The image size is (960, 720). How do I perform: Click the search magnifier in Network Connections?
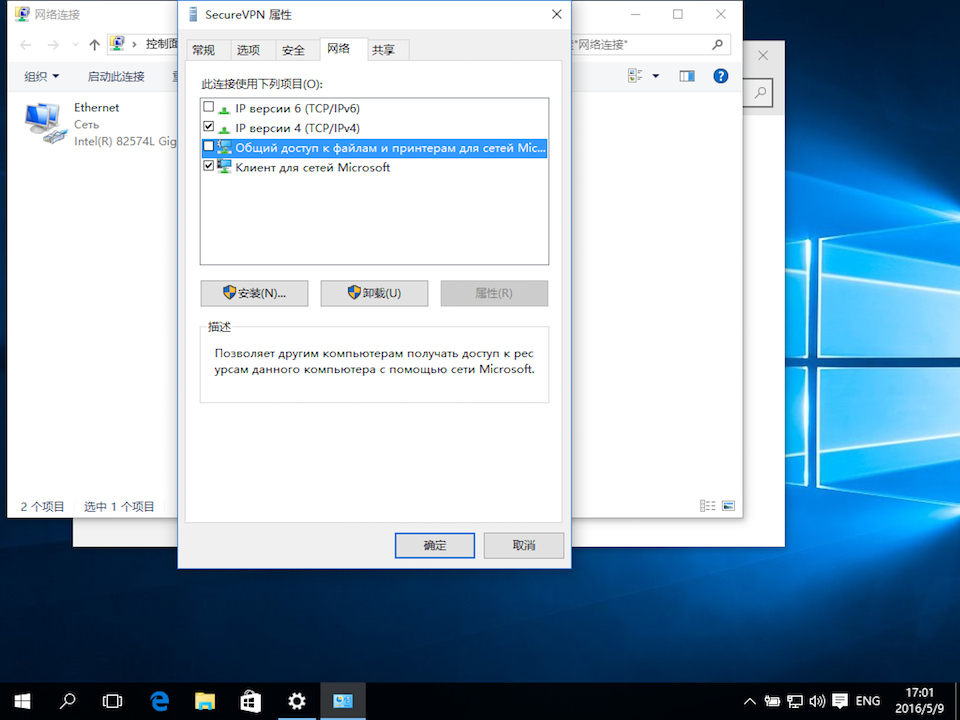click(x=718, y=44)
